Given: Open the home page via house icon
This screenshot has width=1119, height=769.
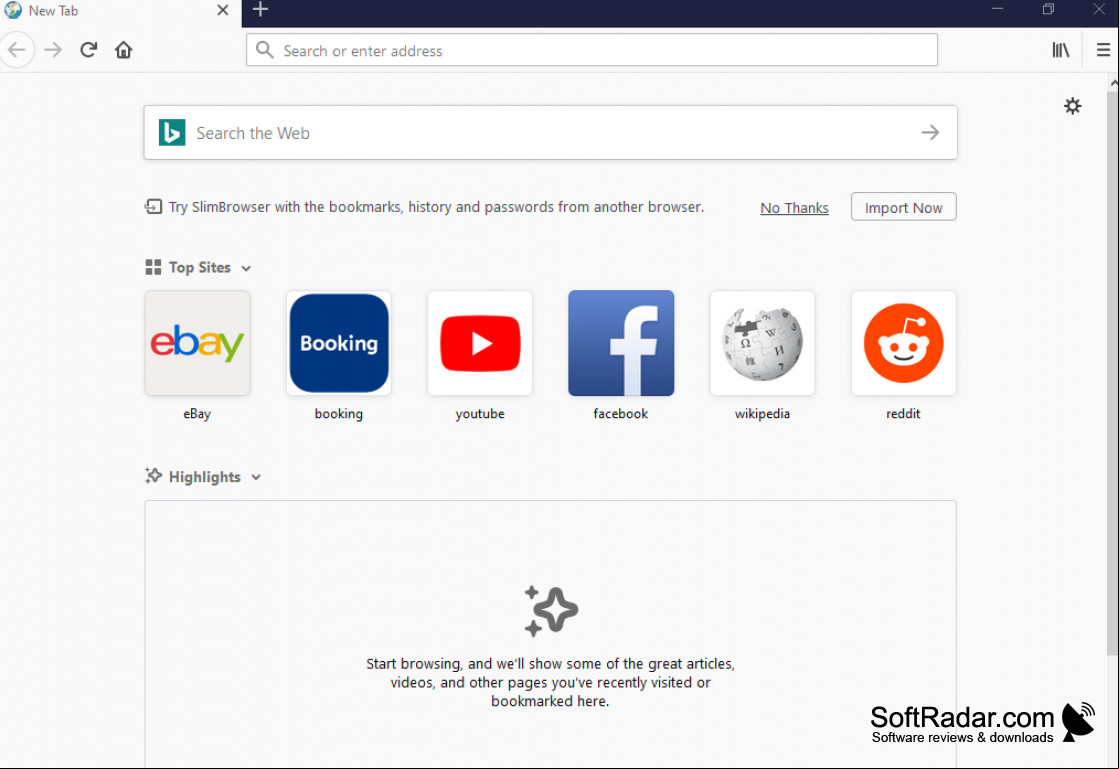Looking at the screenshot, I should pyautogui.click(x=123, y=50).
